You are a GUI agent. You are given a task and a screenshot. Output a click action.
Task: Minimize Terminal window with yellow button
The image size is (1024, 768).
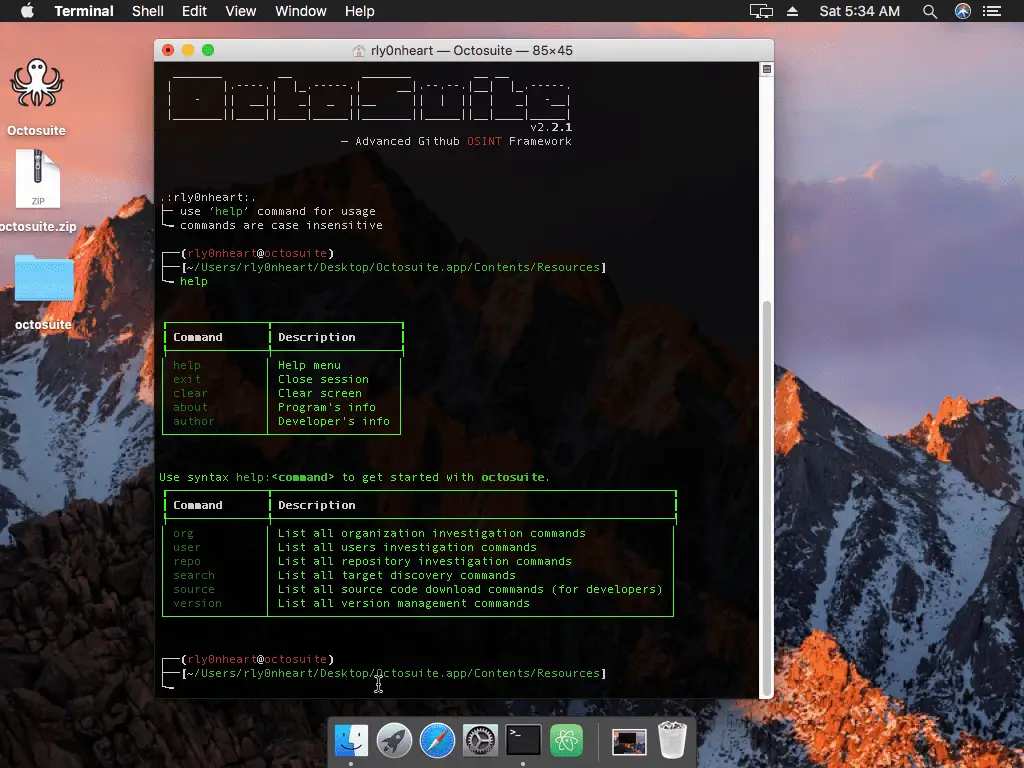(188, 50)
